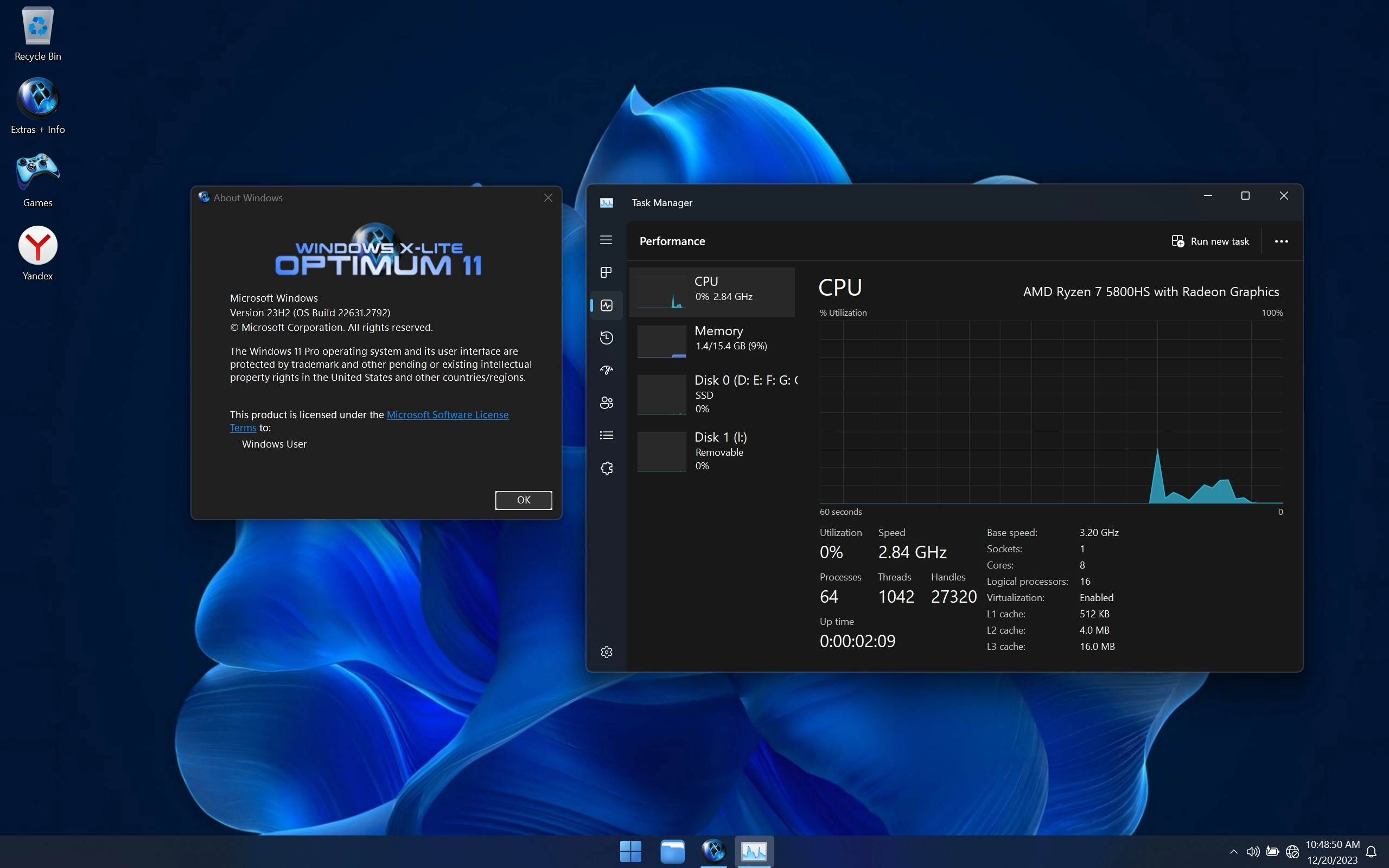Open Microsoft Software License Terms link
Screen dimensions: 1389x868
point(447,414)
